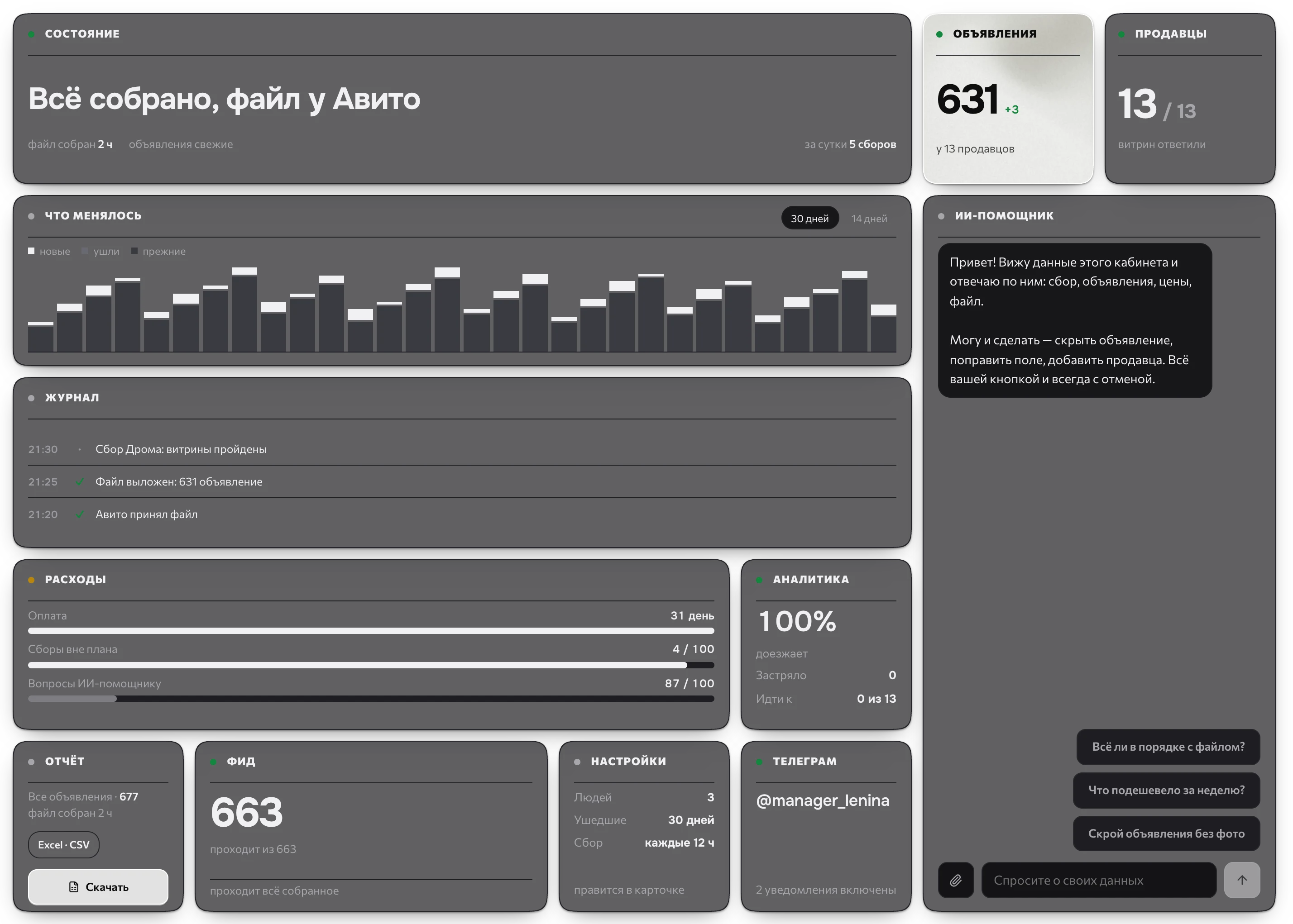Open the НАСТРОЙКИ card
This screenshot has height=924, width=1293.
644,826
